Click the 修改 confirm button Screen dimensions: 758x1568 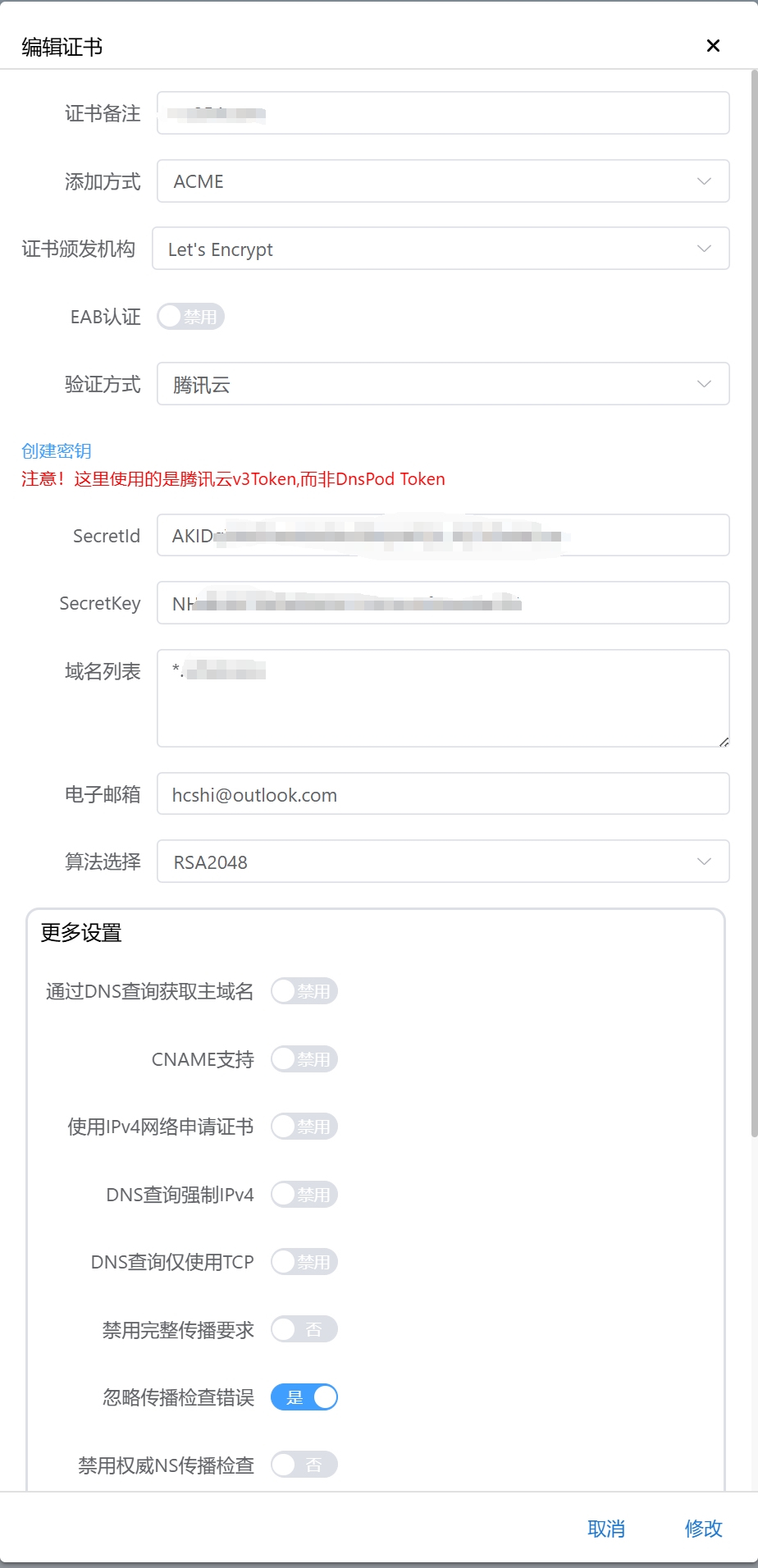tap(703, 1528)
